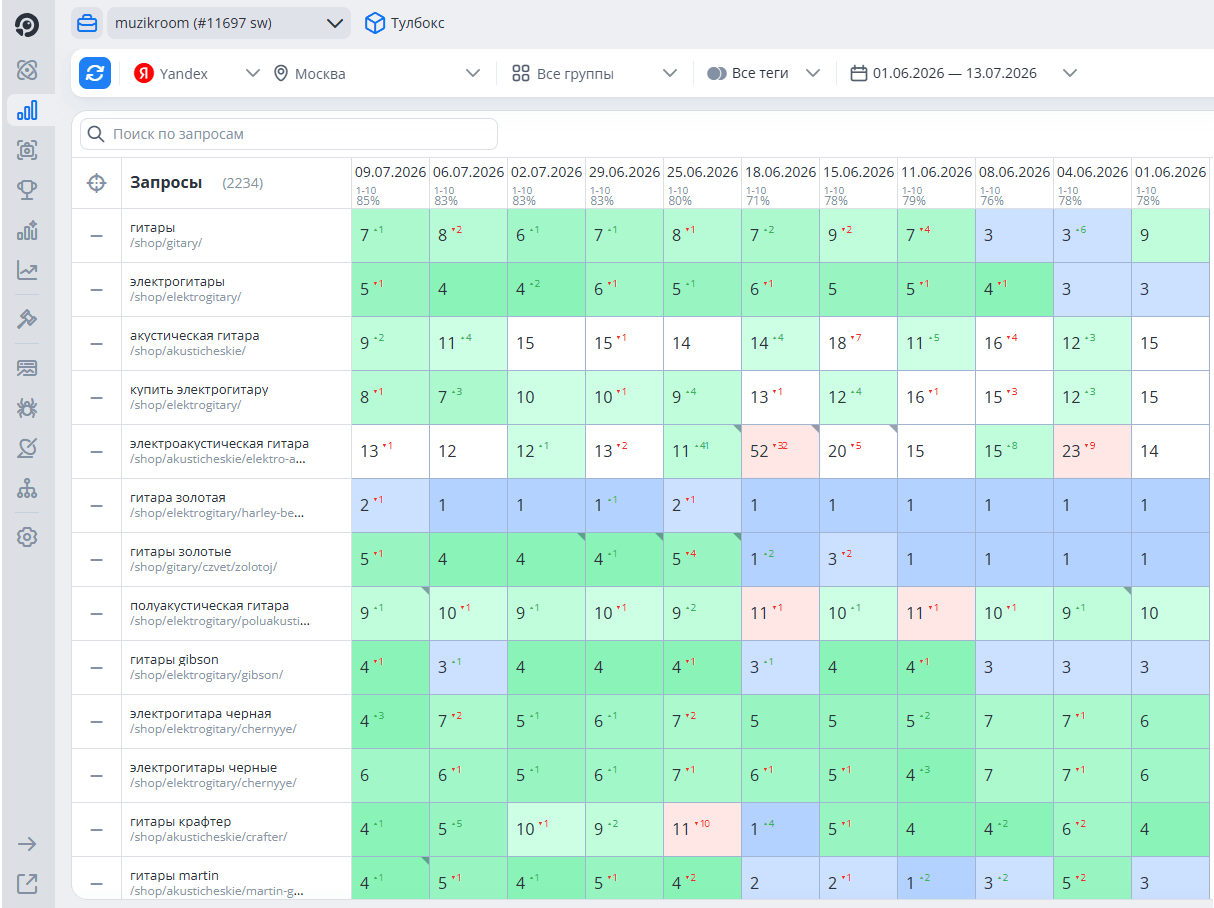The image size is (1214, 908).
Task: Toggle the minus marker for гитары row
Action: click(x=96, y=236)
